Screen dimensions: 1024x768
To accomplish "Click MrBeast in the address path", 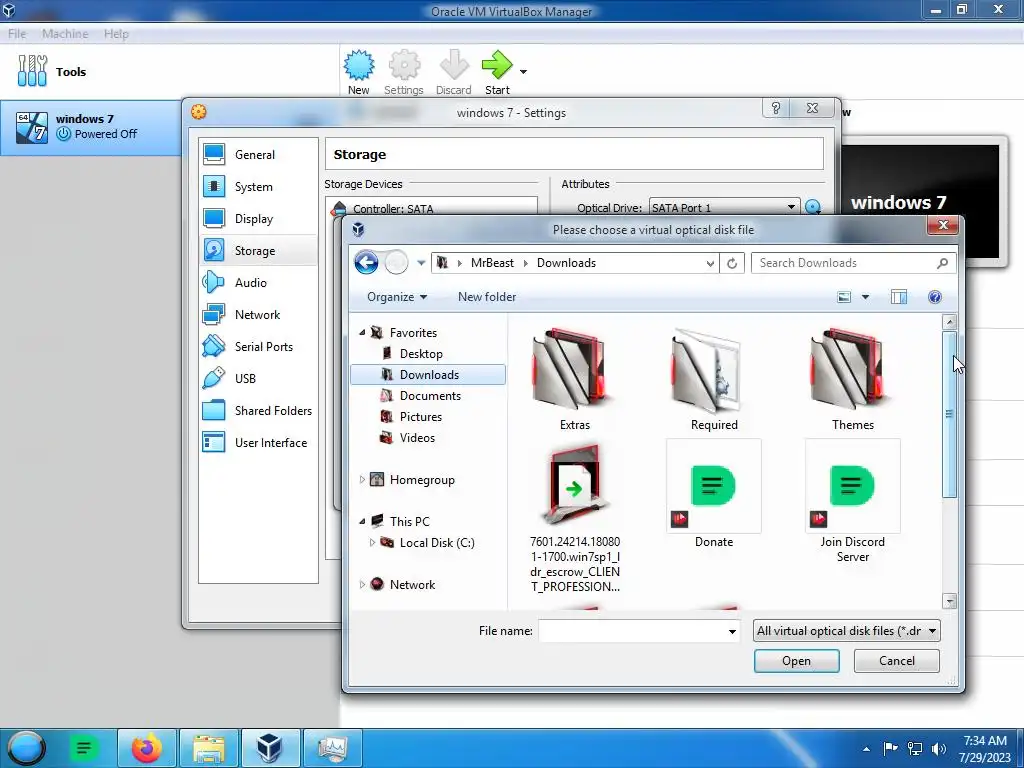I will [x=492, y=263].
